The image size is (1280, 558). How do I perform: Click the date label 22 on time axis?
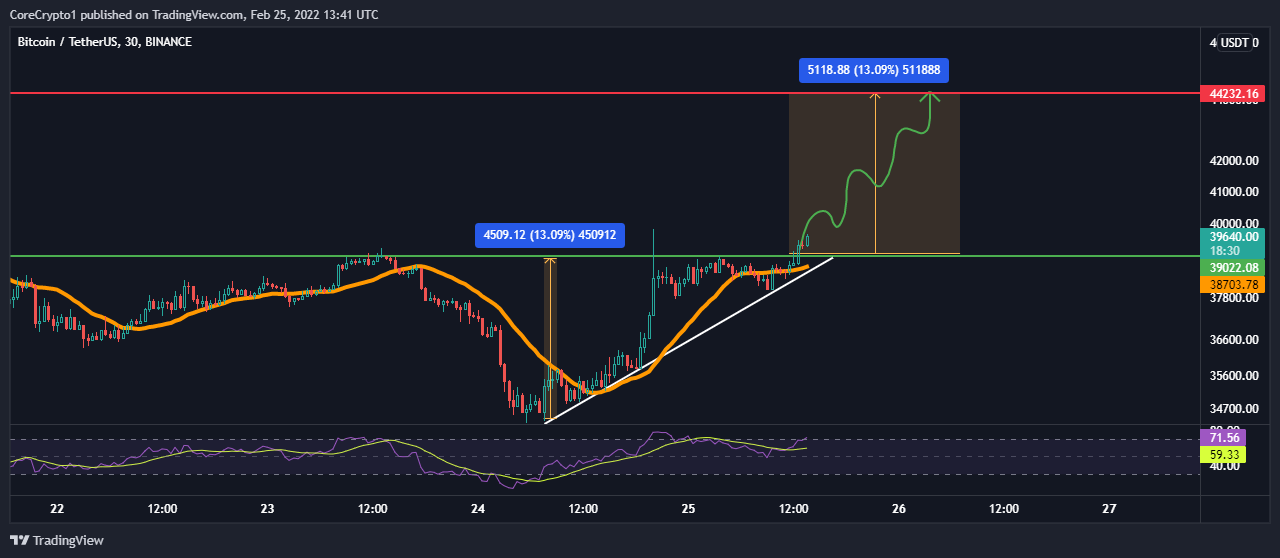coord(56,509)
